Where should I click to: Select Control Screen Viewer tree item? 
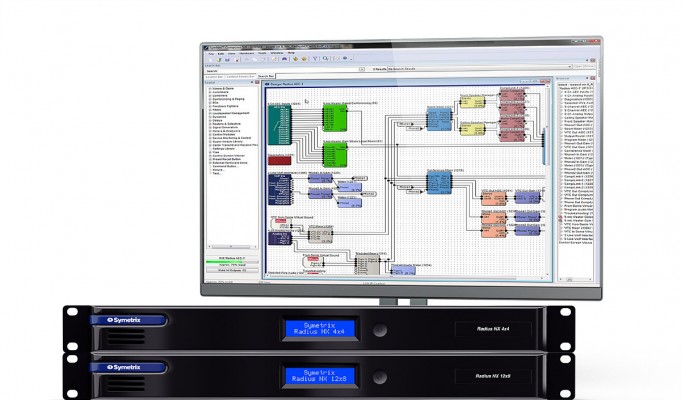click(x=229, y=155)
